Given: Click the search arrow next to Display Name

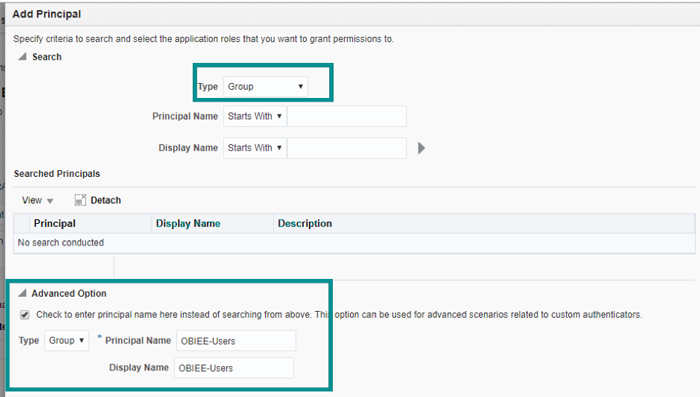Looking at the screenshot, I should (x=421, y=148).
